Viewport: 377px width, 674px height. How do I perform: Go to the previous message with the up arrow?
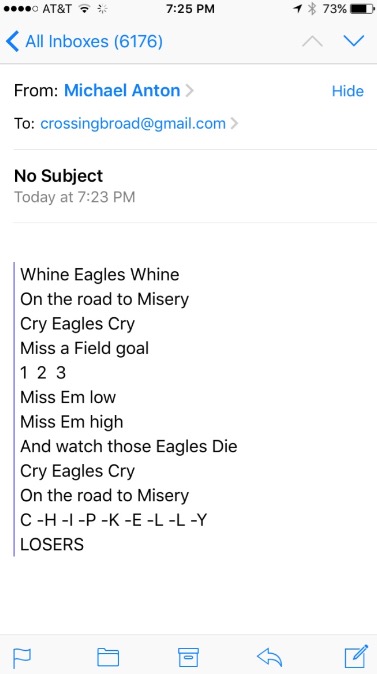[313, 42]
